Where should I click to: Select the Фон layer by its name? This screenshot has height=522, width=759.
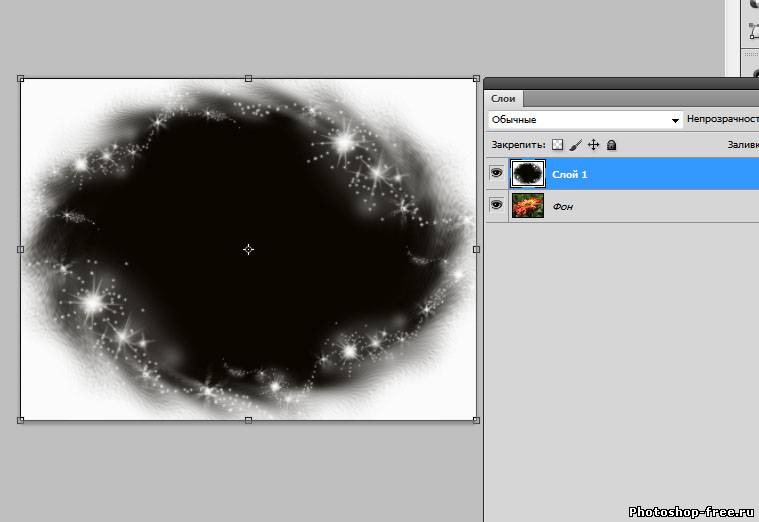563,207
